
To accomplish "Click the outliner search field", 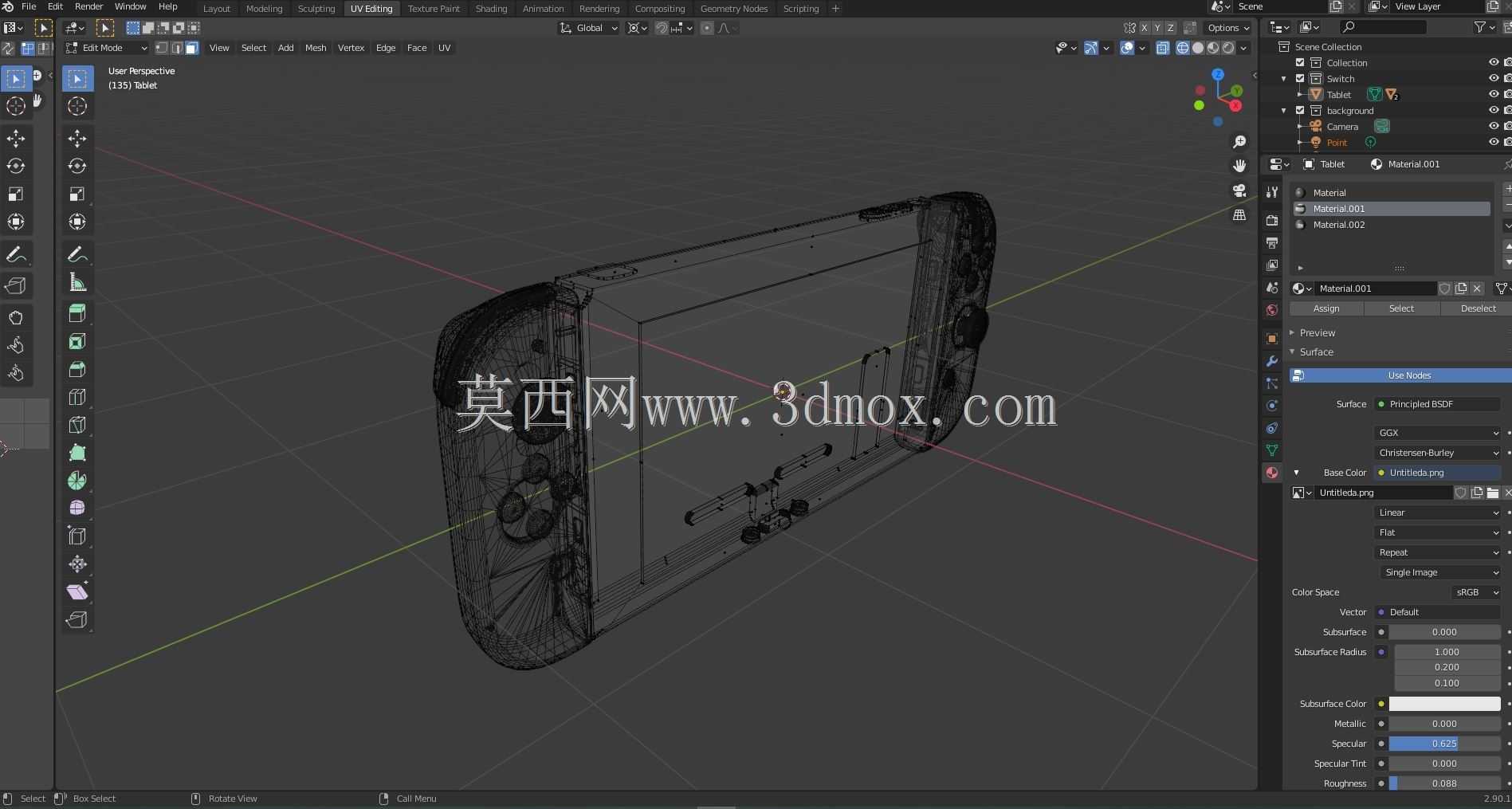I will point(1383,28).
